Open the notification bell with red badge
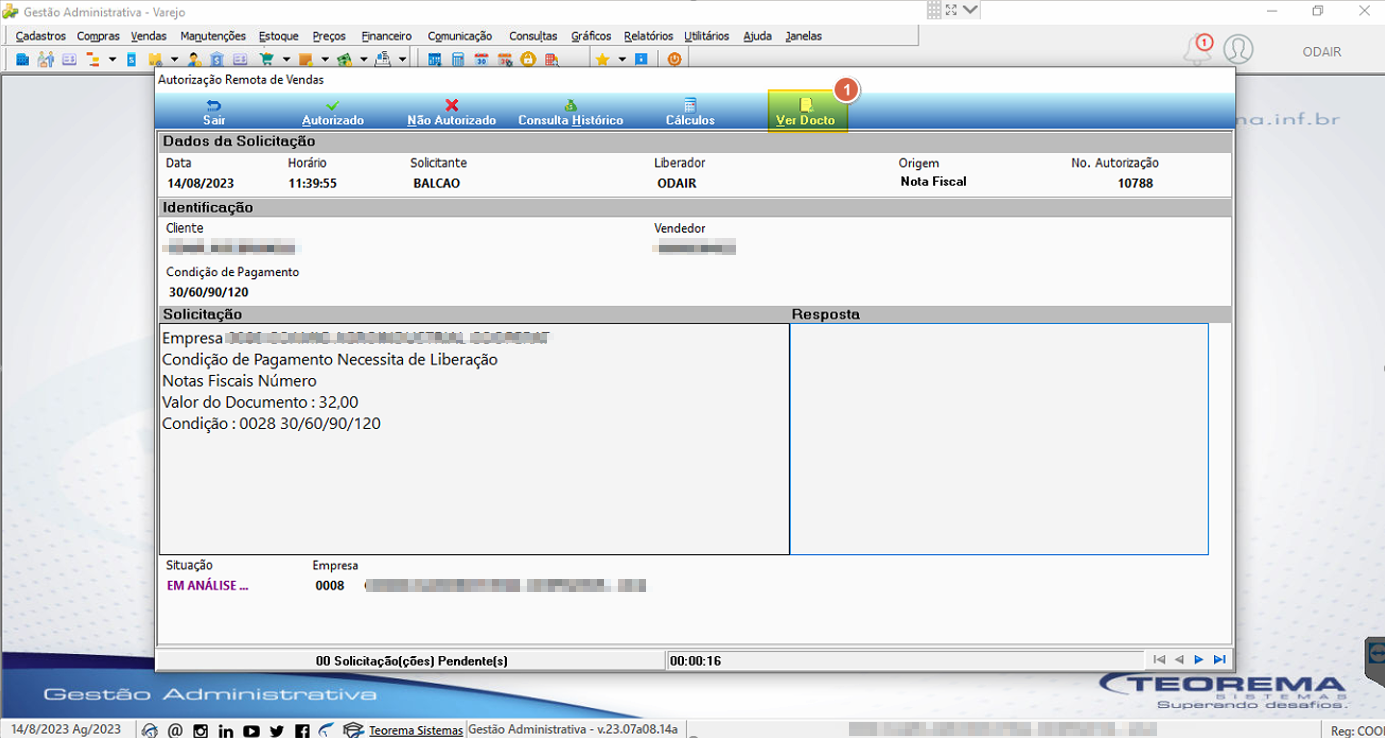1385x738 pixels. point(1197,49)
